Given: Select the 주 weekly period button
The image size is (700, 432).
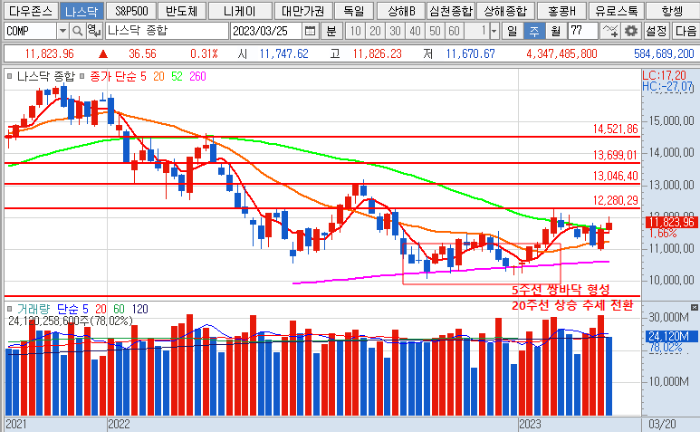Looking at the screenshot, I should tap(534, 31).
